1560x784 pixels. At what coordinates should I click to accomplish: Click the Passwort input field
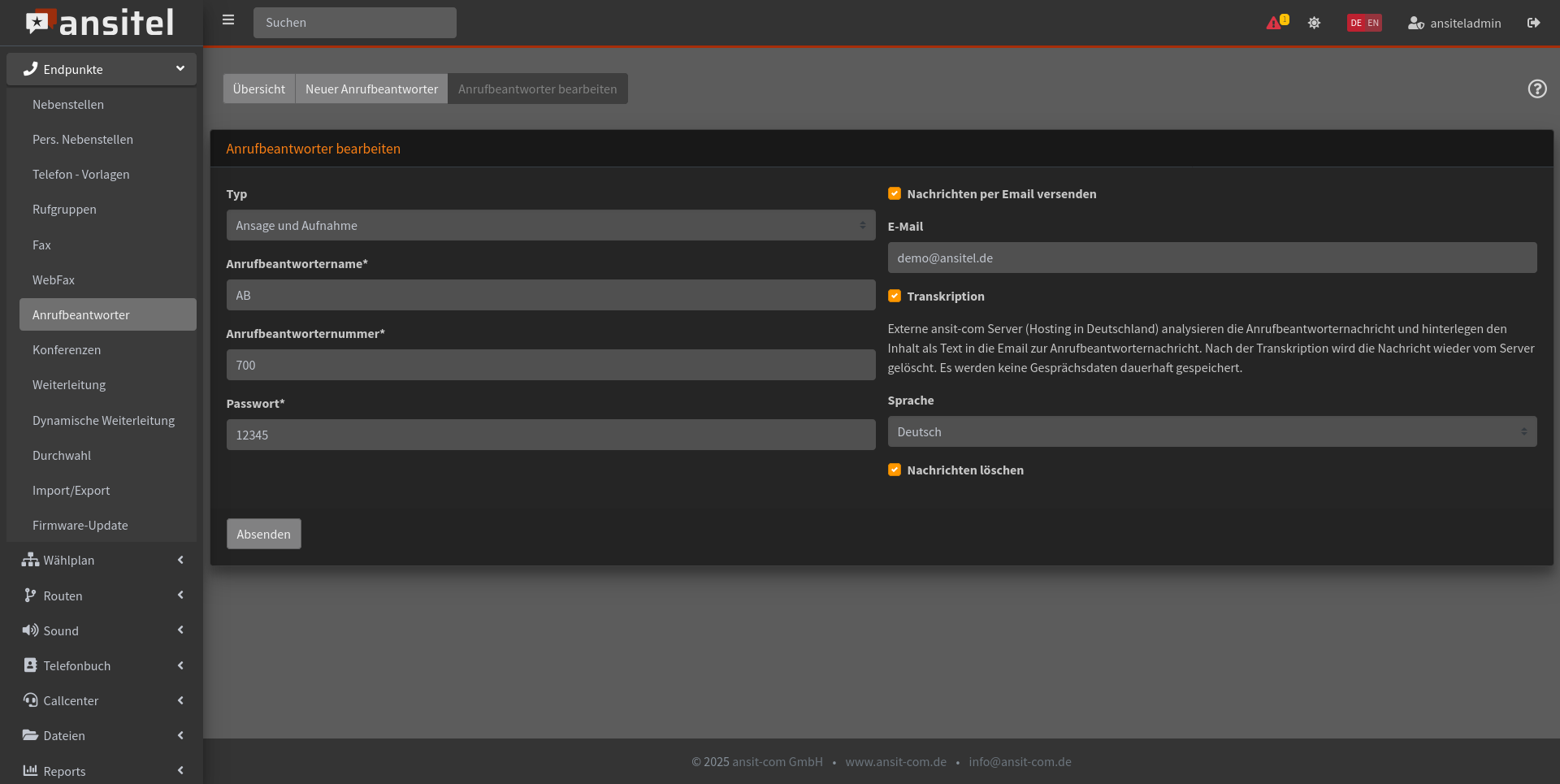[550, 435]
